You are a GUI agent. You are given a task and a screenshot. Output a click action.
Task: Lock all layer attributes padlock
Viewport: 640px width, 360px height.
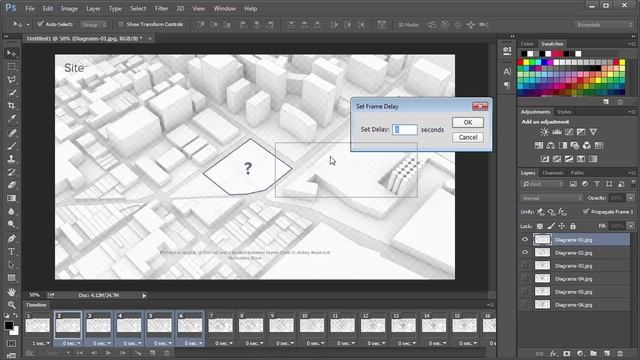[x=573, y=226]
